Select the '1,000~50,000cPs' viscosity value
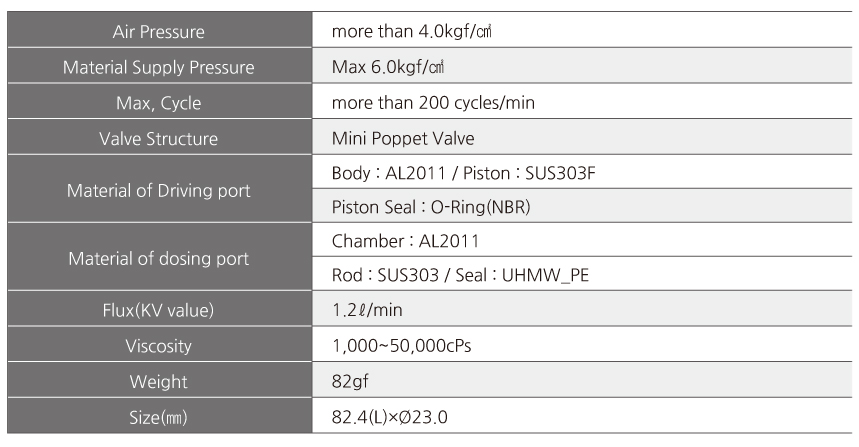The image size is (859, 447). point(402,346)
